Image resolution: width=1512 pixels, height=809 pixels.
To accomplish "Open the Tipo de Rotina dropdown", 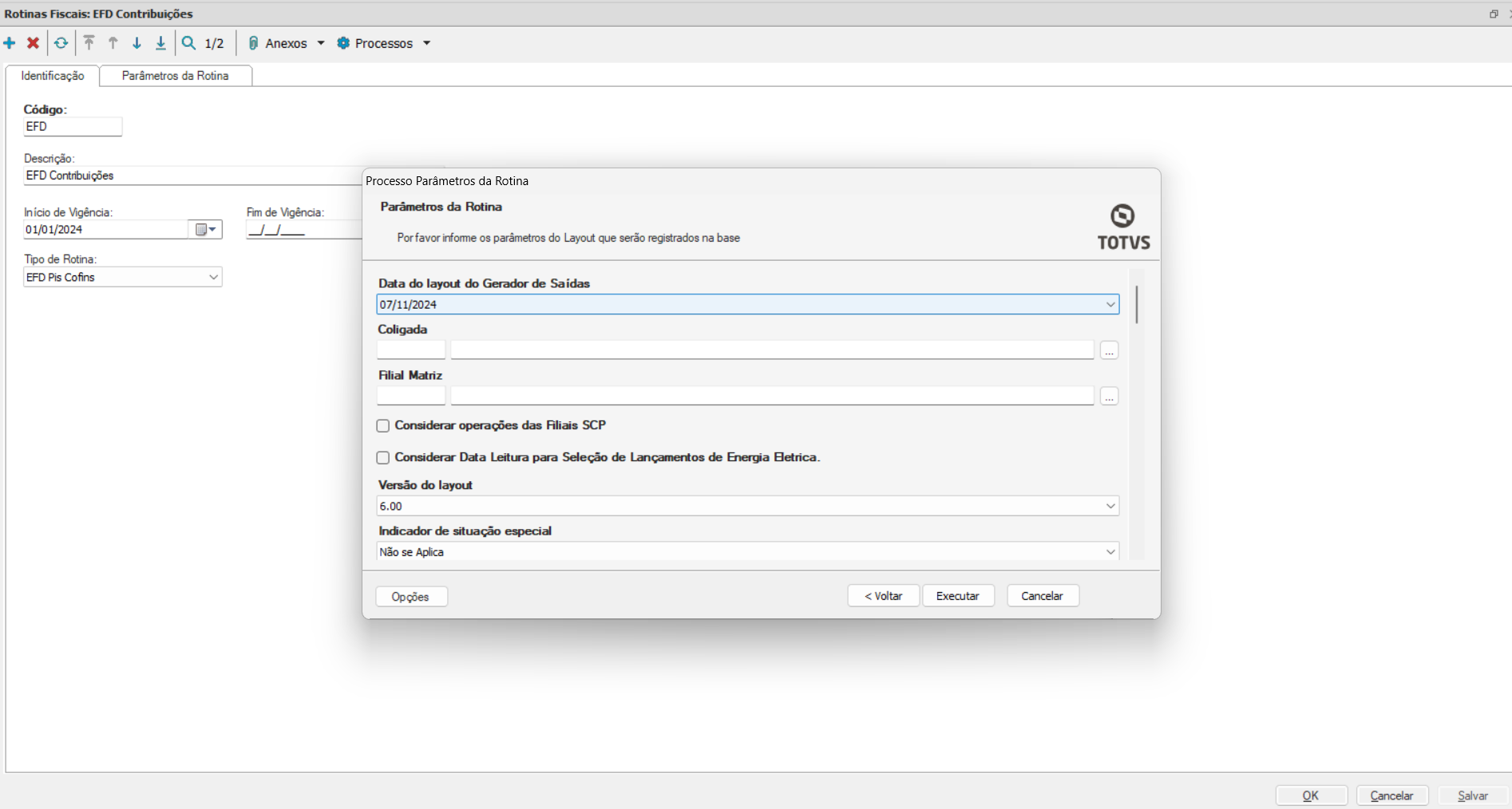I will pos(213,278).
